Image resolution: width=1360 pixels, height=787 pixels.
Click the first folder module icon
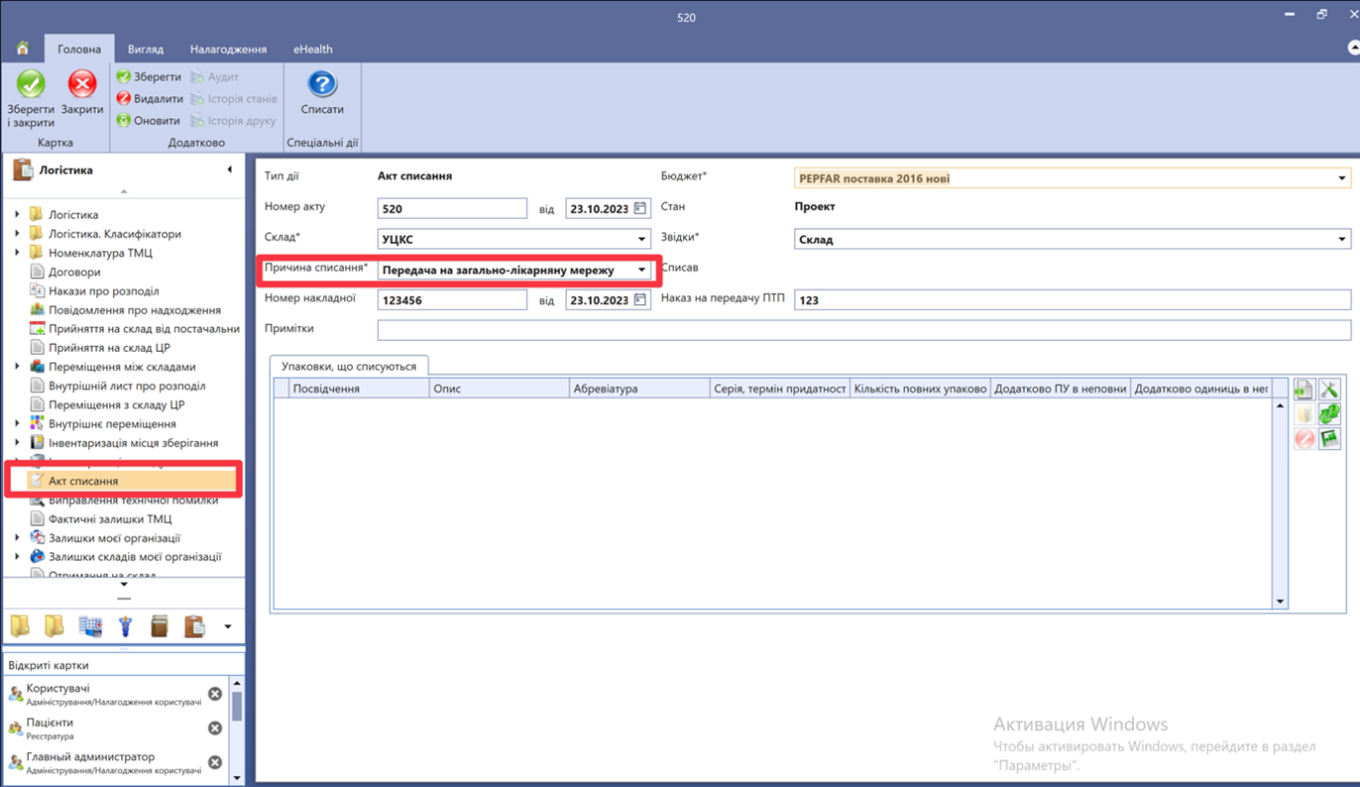20,627
